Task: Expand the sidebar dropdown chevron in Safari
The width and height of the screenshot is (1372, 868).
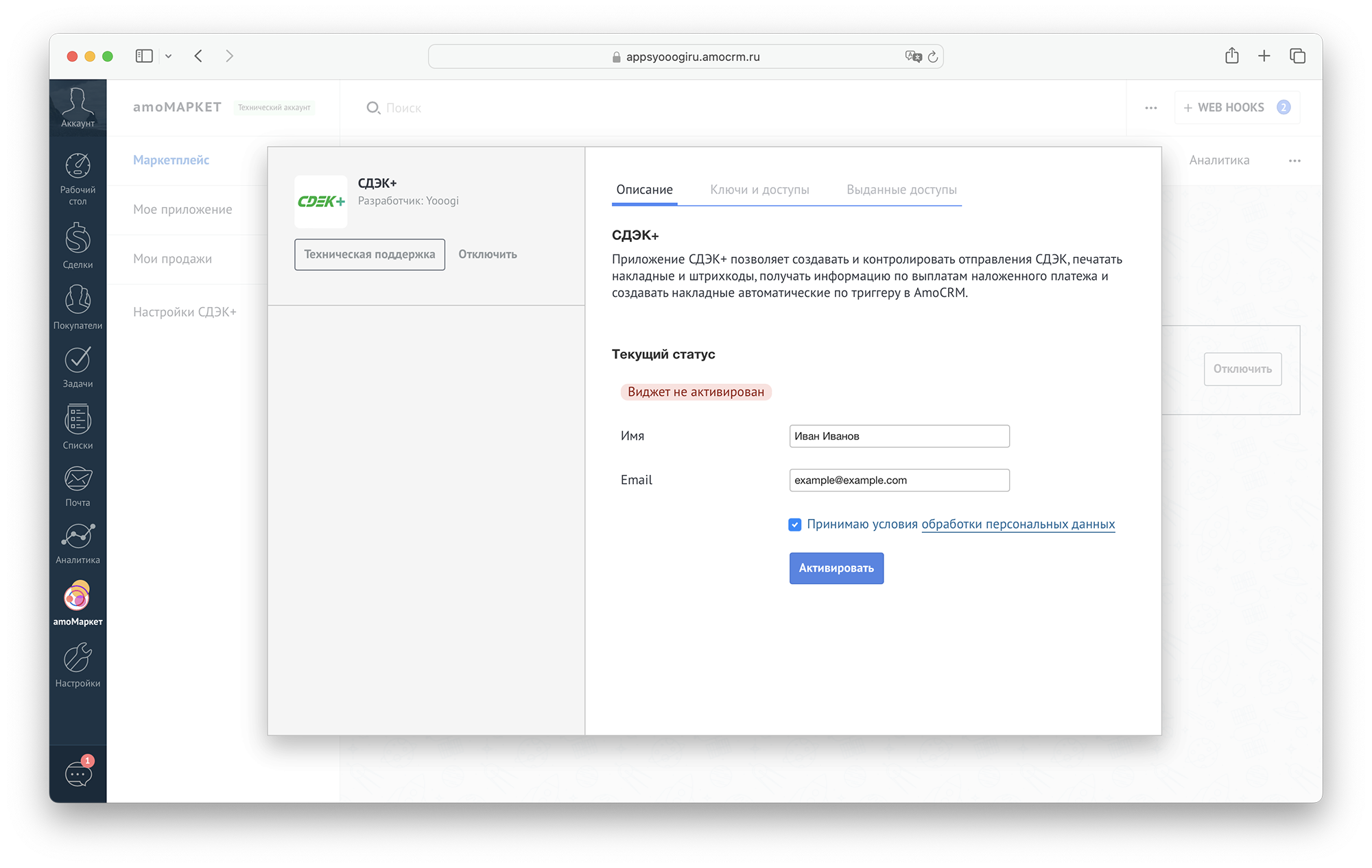Action: [168, 56]
